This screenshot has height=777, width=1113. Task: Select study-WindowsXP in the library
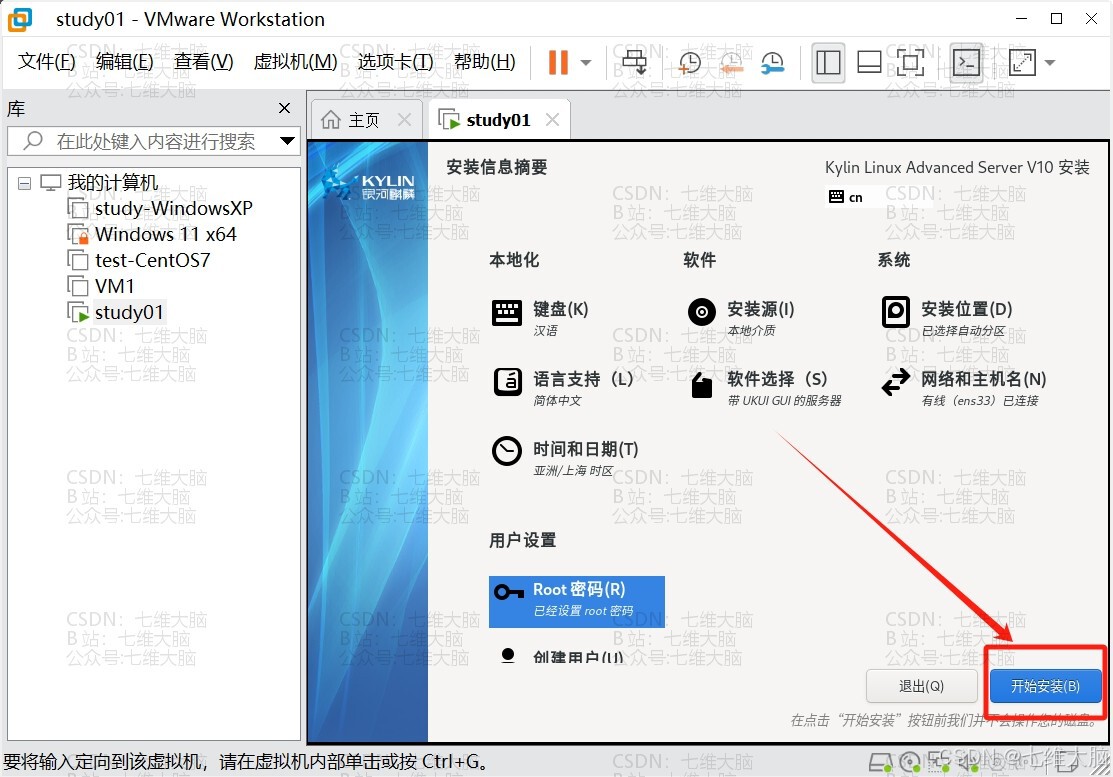pyautogui.click(x=174, y=208)
